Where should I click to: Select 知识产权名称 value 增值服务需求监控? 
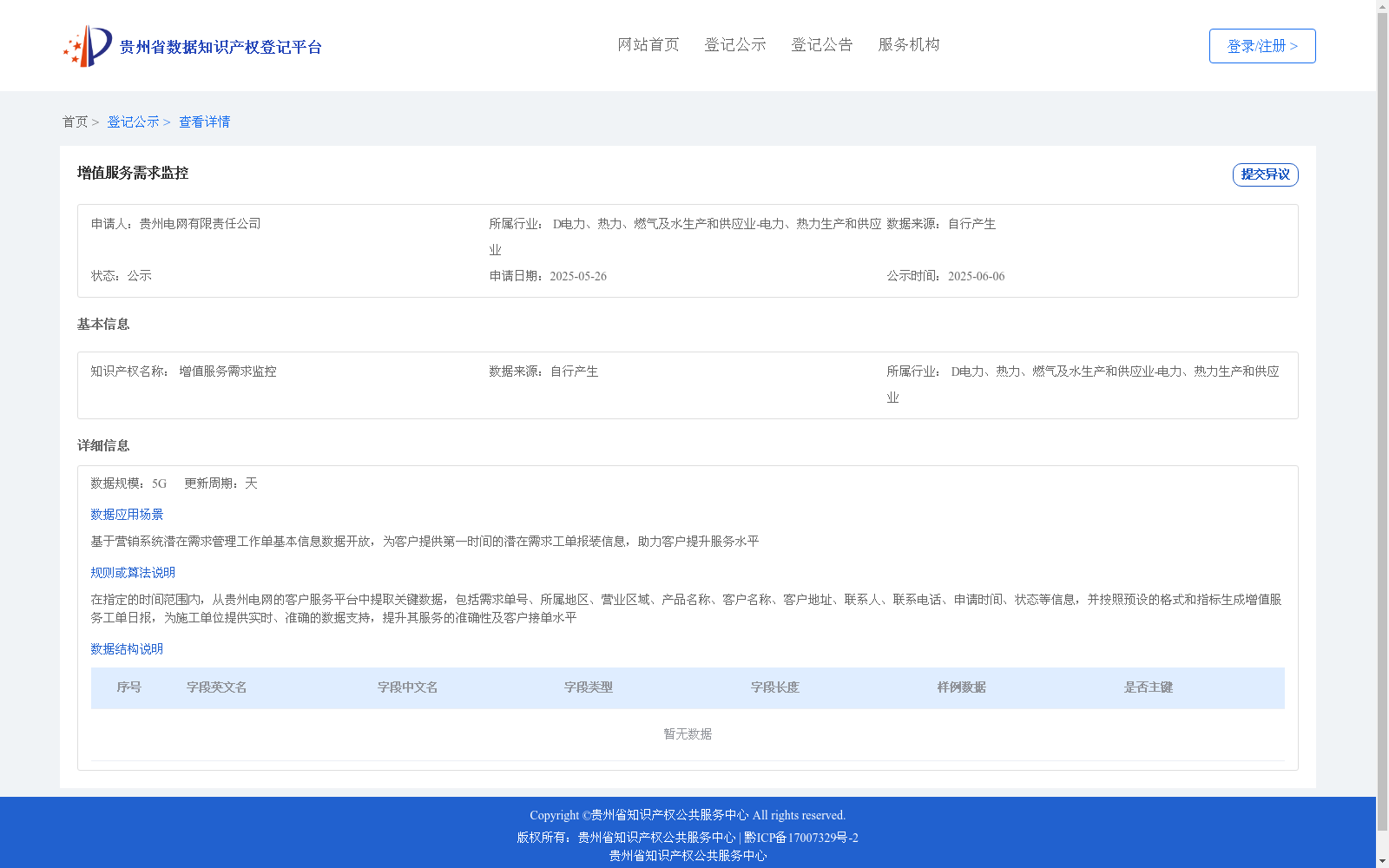click(x=227, y=372)
